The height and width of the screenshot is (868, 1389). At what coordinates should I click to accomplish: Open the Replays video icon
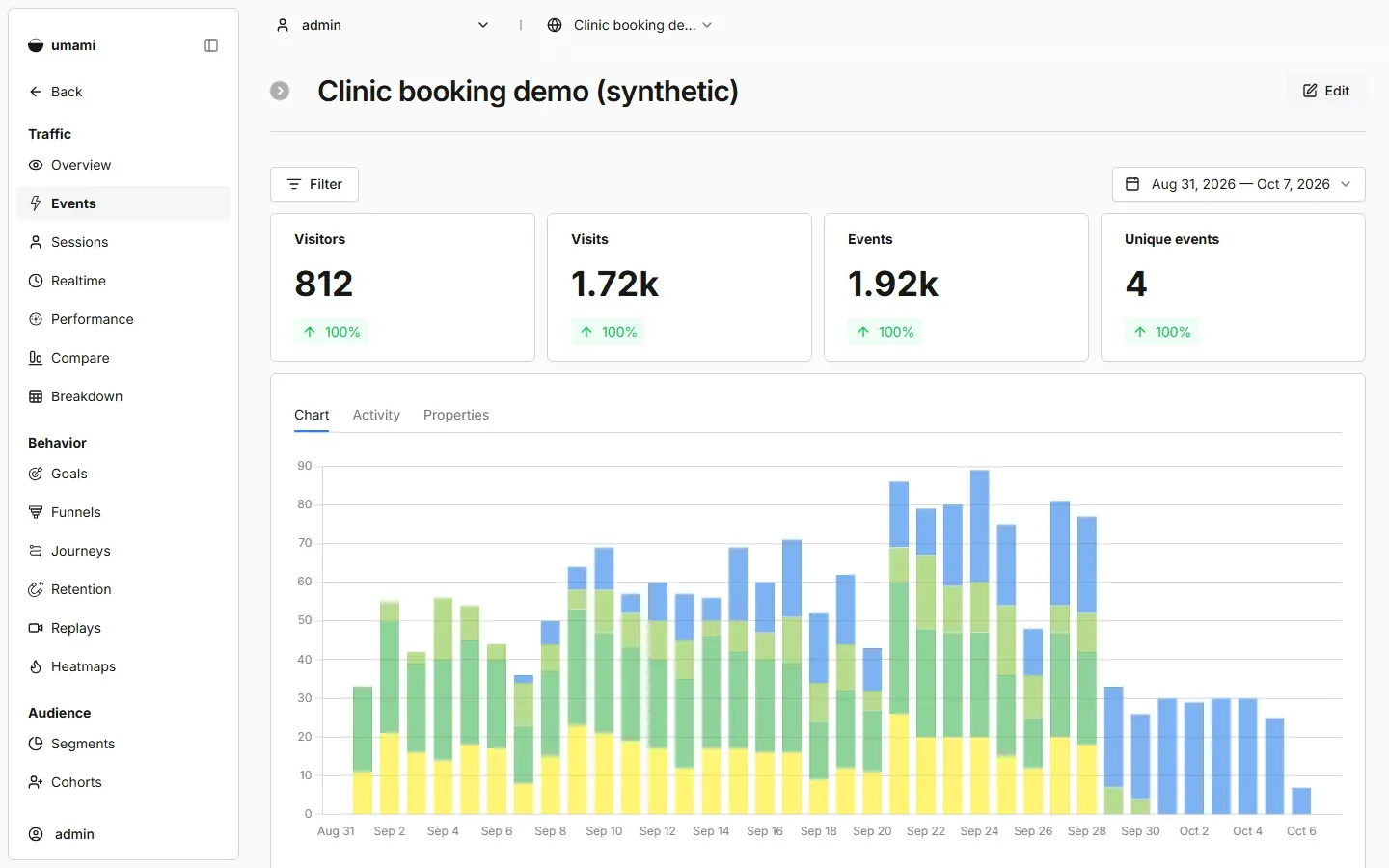[36, 628]
